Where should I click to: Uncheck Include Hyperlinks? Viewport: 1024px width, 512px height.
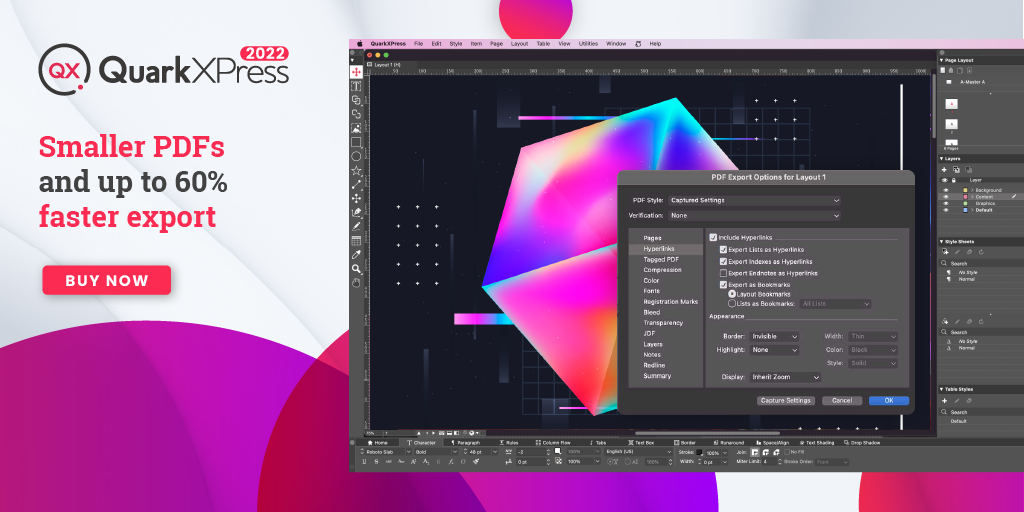tap(713, 238)
